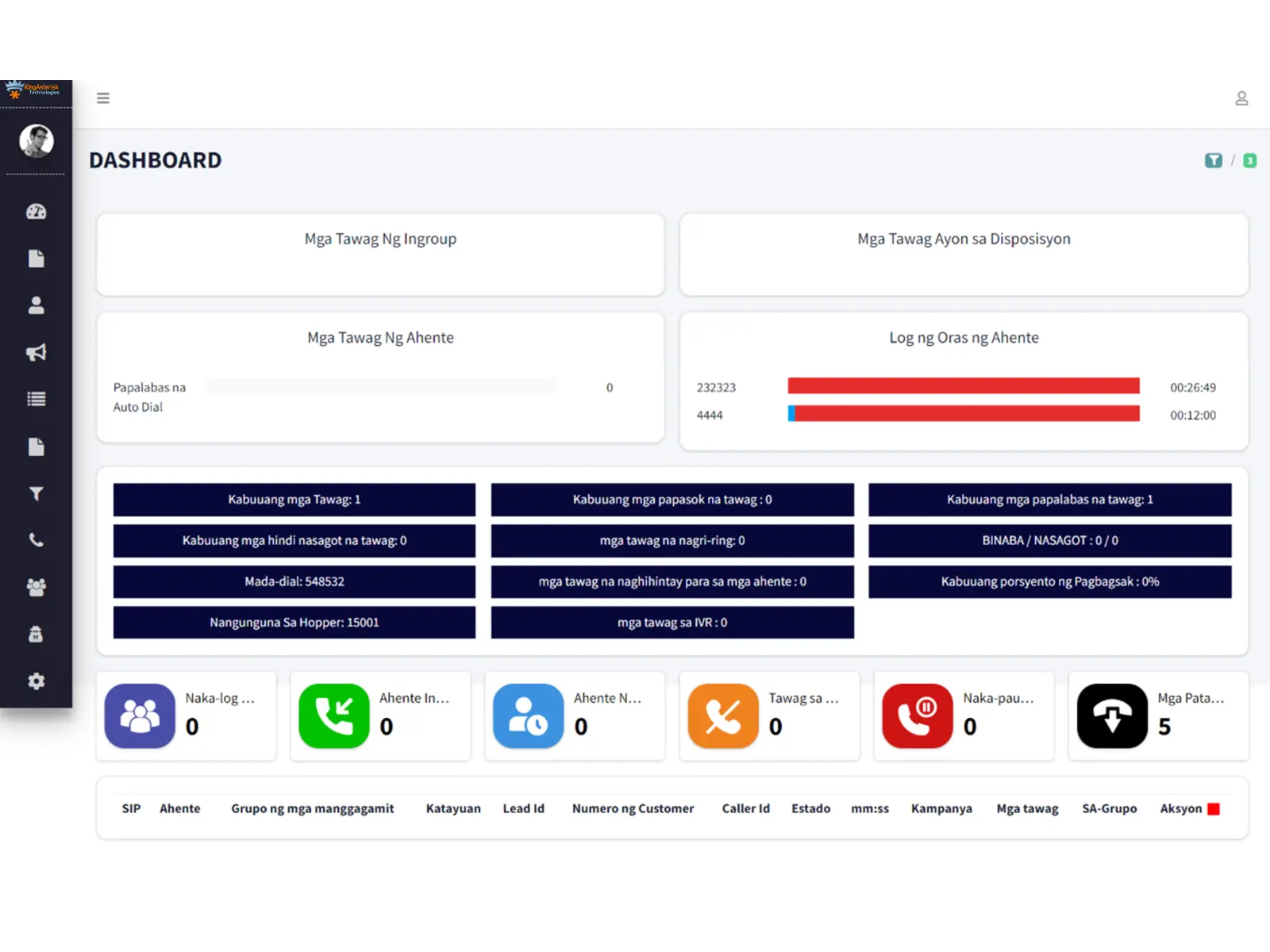Click Mga Tawag Ayon sa Disposisyon title
Screen dimensions: 1270x952
(964, 240)
